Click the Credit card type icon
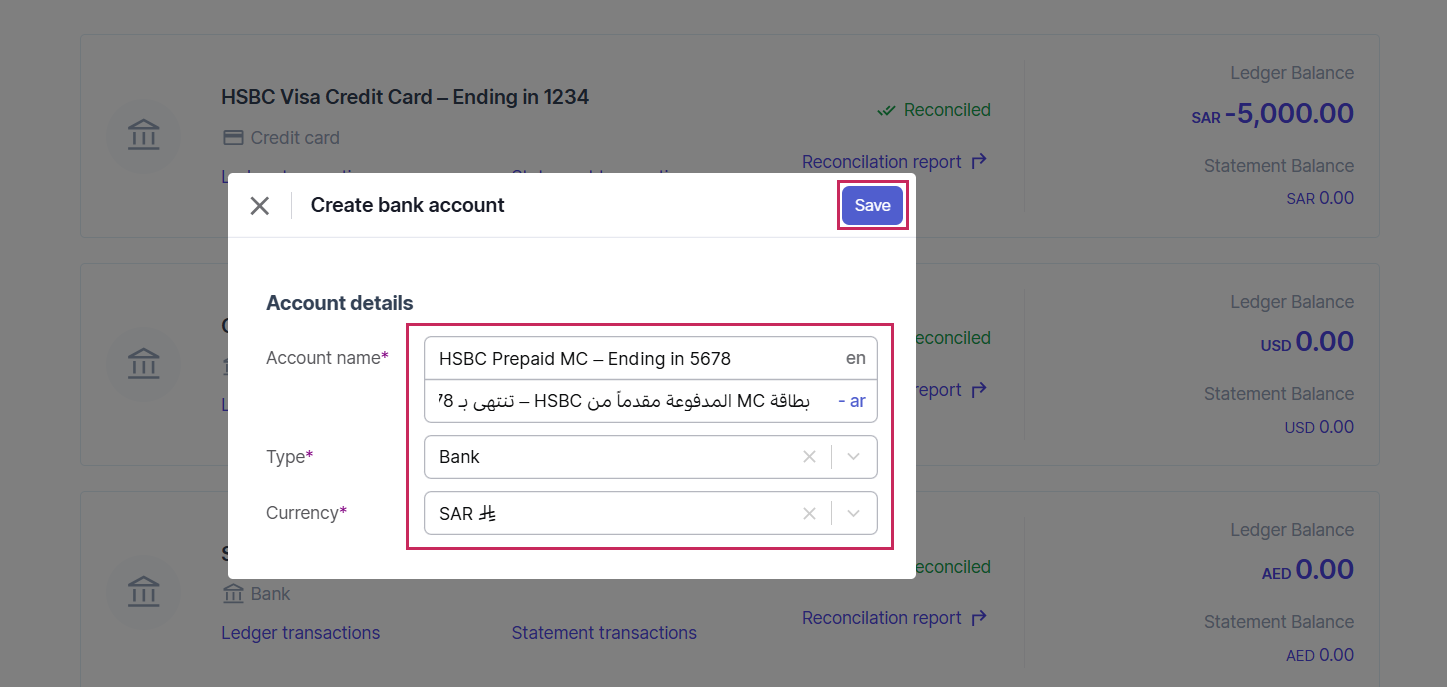Screen dimensions: 1447x687 (x=233, y=138)
